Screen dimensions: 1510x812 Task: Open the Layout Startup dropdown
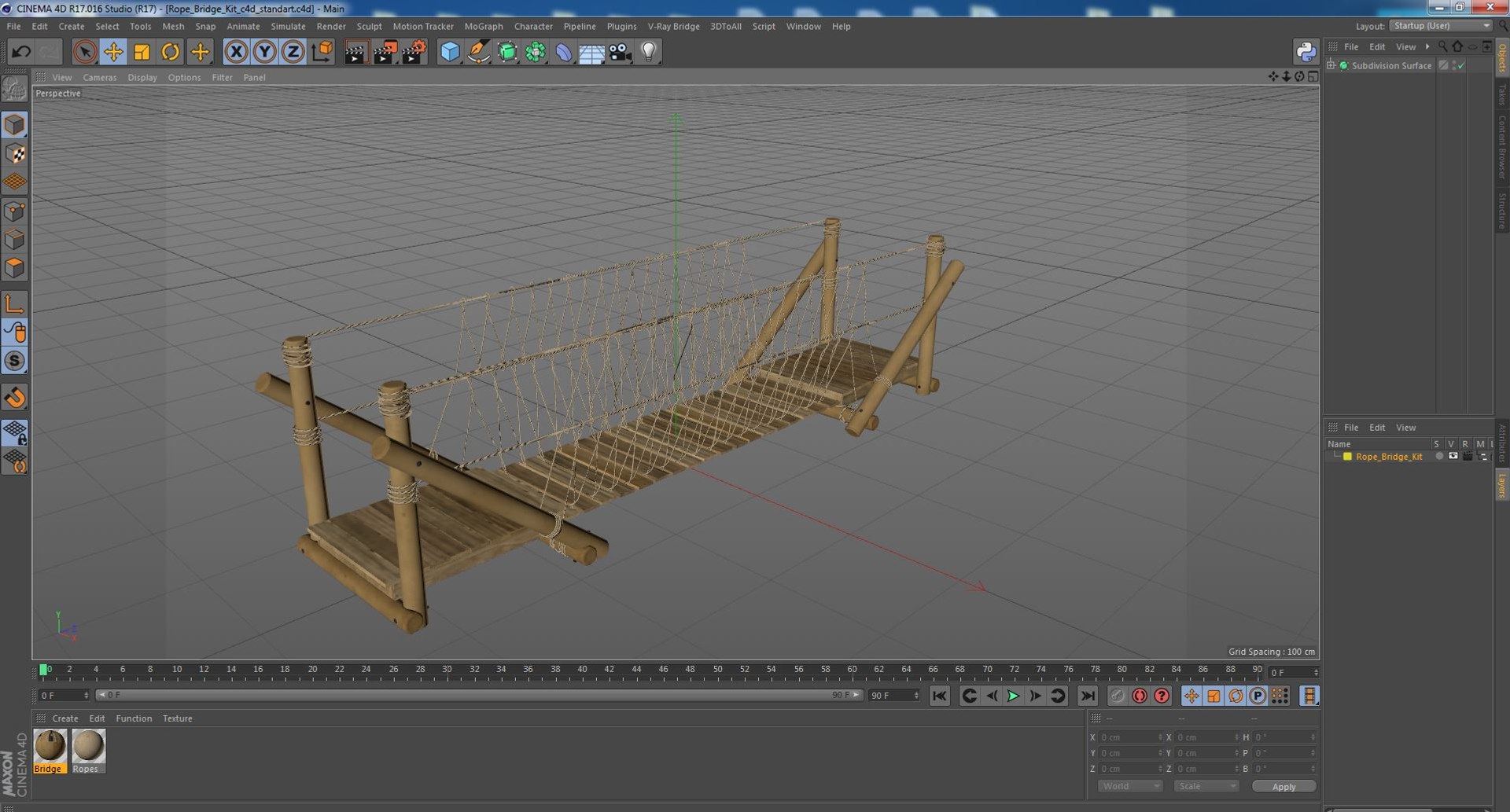tap(1440, 26)
